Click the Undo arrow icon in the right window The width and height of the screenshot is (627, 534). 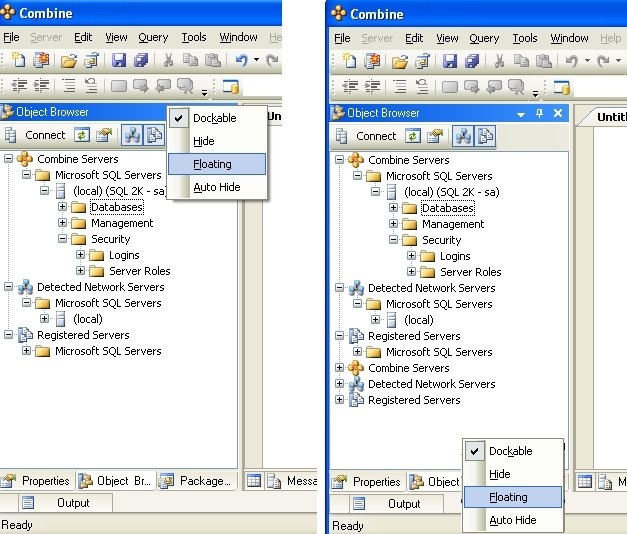570,61
